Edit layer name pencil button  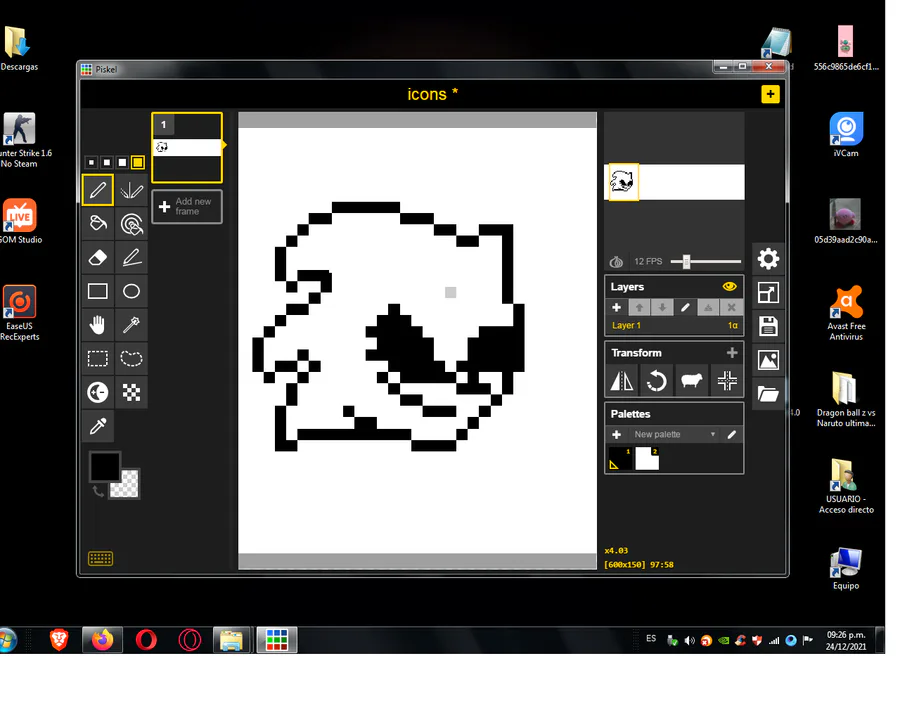[685, 308]
